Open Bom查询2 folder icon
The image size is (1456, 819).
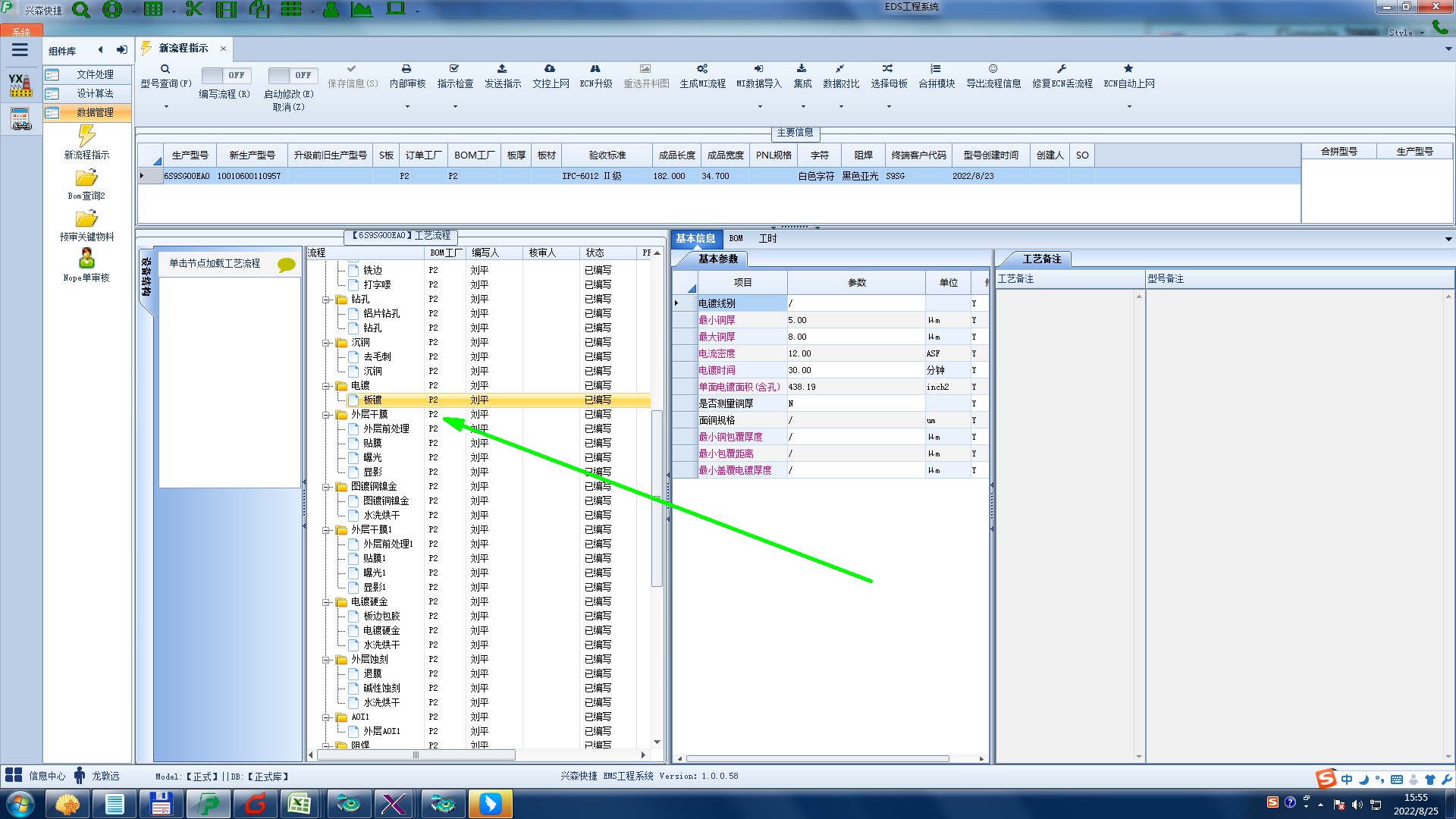coord(86,178)
